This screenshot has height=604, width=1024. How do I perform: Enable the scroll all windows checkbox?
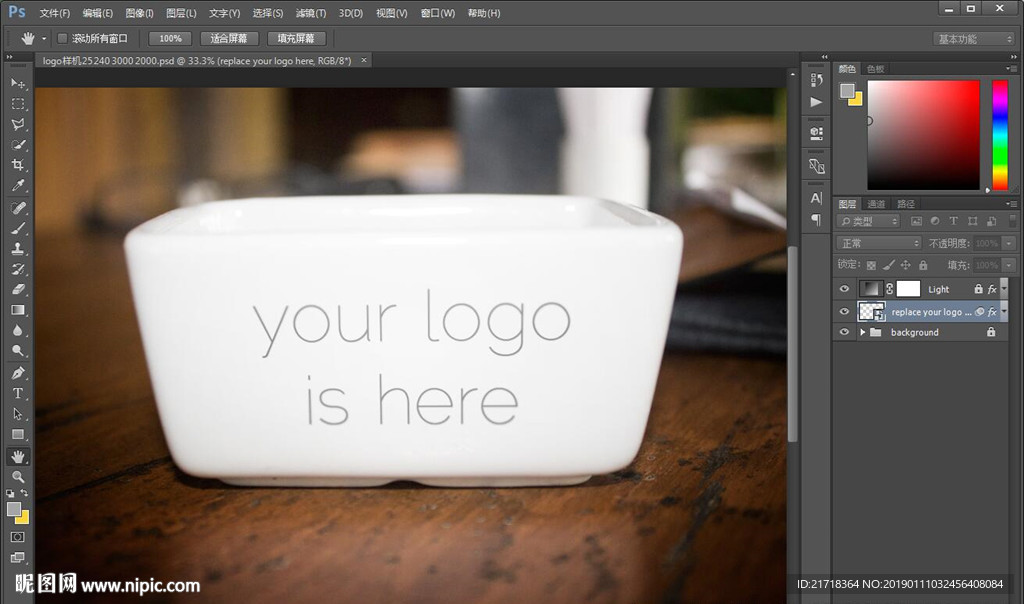62,39
